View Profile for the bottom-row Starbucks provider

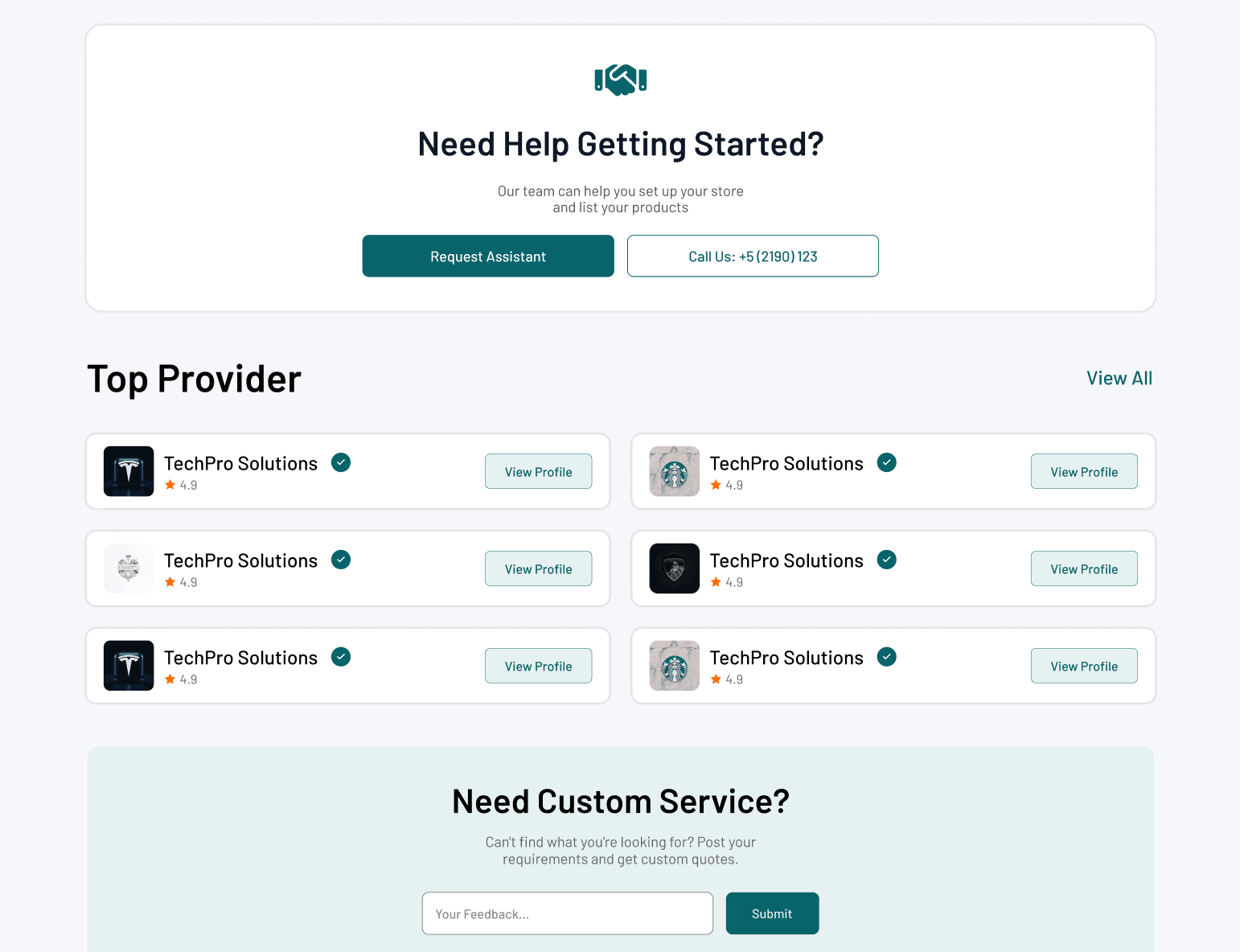point(1084,666)
